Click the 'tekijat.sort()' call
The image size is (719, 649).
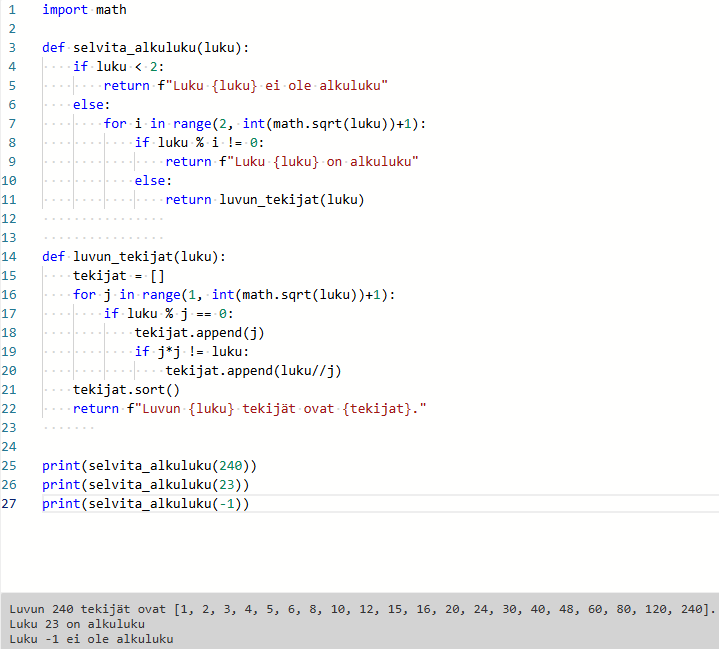tap(126, 390)
